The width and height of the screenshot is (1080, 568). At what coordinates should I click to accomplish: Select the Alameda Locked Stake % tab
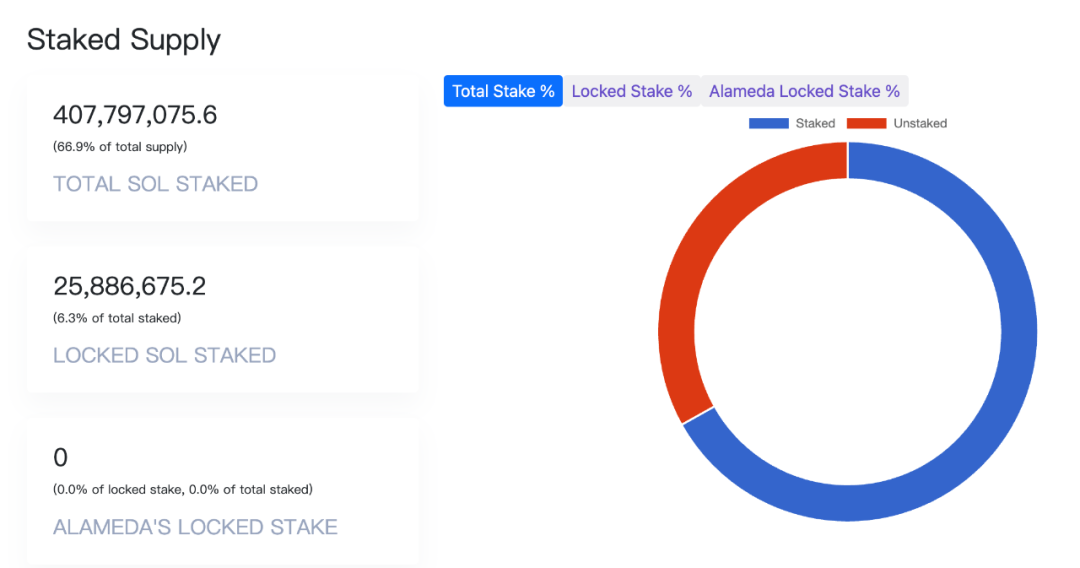804,91
